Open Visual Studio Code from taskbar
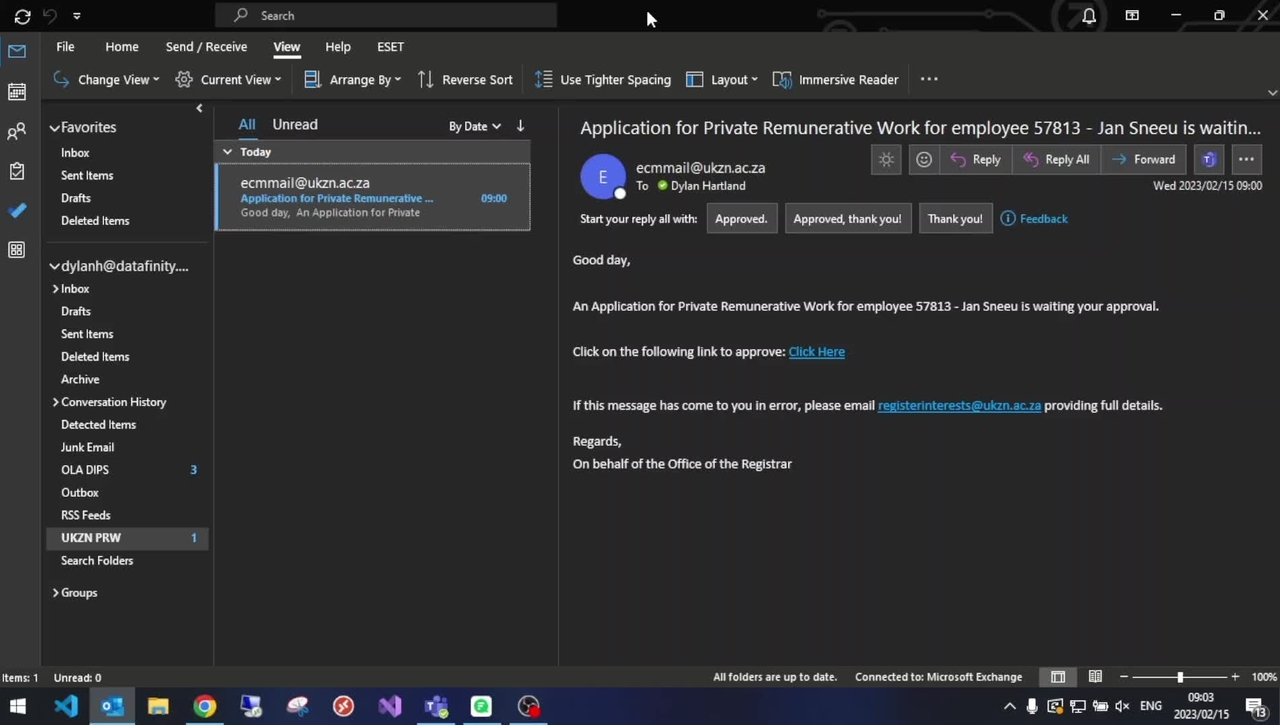The image size is (1280, 725). click(66, 706)
